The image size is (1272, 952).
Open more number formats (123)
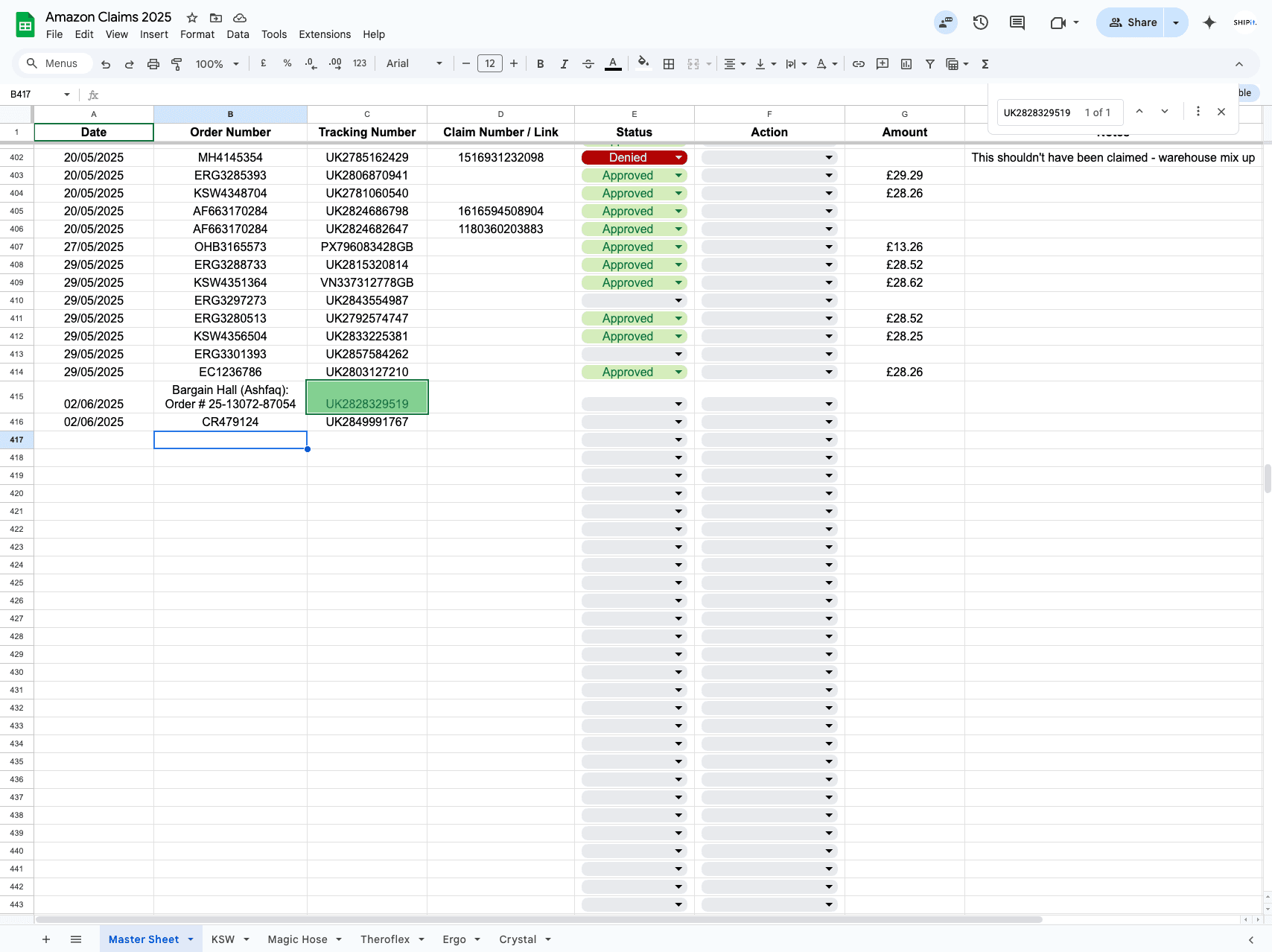[x=360, y=64]
